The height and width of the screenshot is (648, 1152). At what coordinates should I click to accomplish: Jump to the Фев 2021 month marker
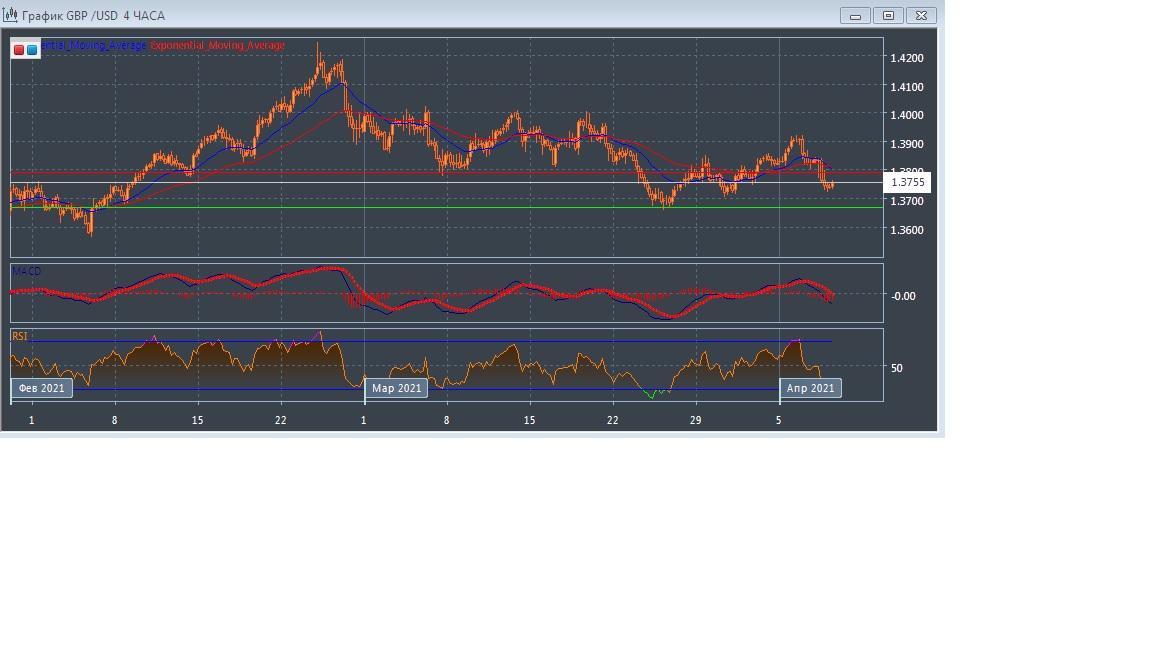(41, 388)
